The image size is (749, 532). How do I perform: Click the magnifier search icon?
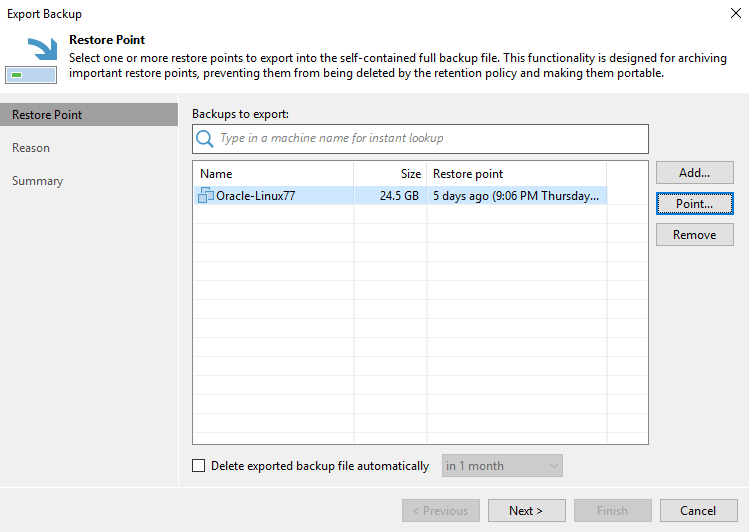coord(205,138)
